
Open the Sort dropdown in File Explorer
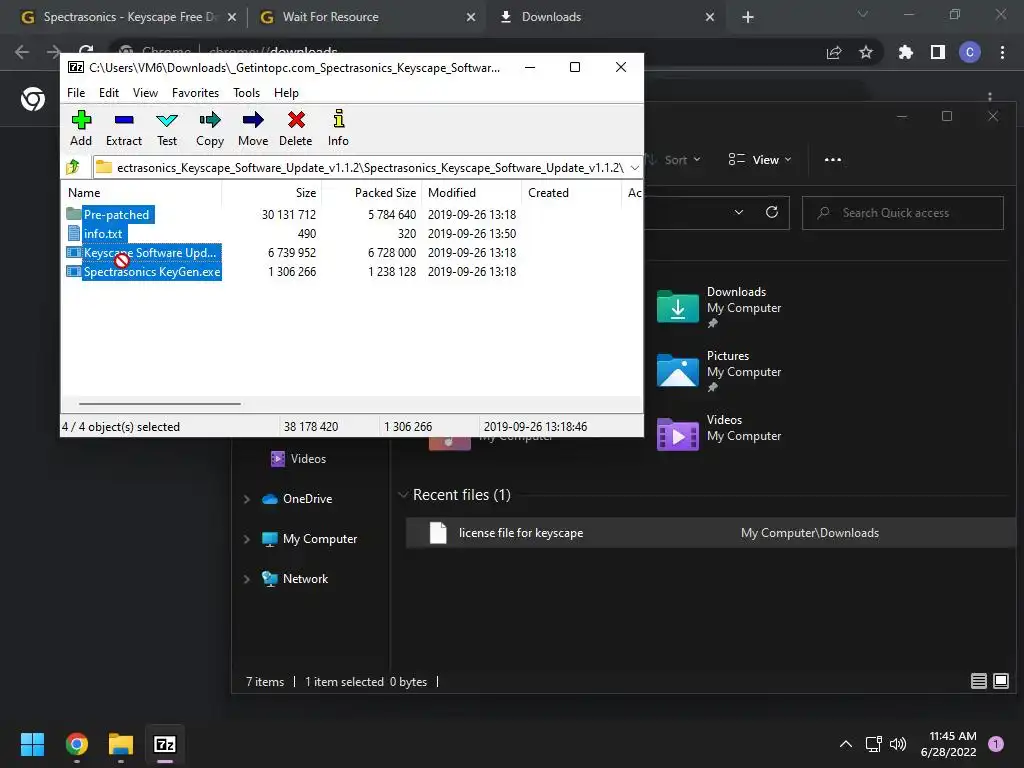click(x=675, y=160)
